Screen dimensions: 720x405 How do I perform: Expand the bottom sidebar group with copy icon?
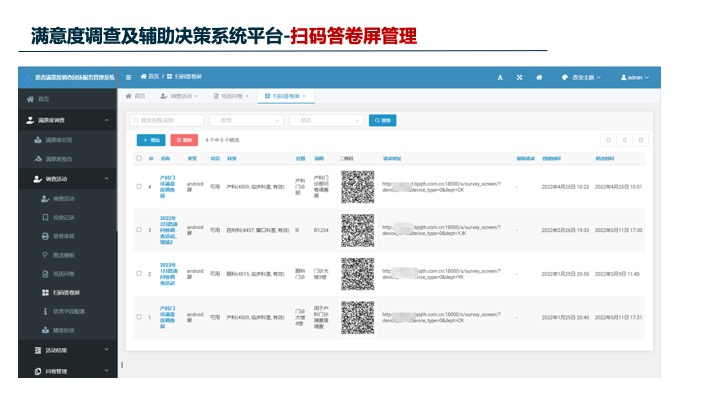point(68,371)
